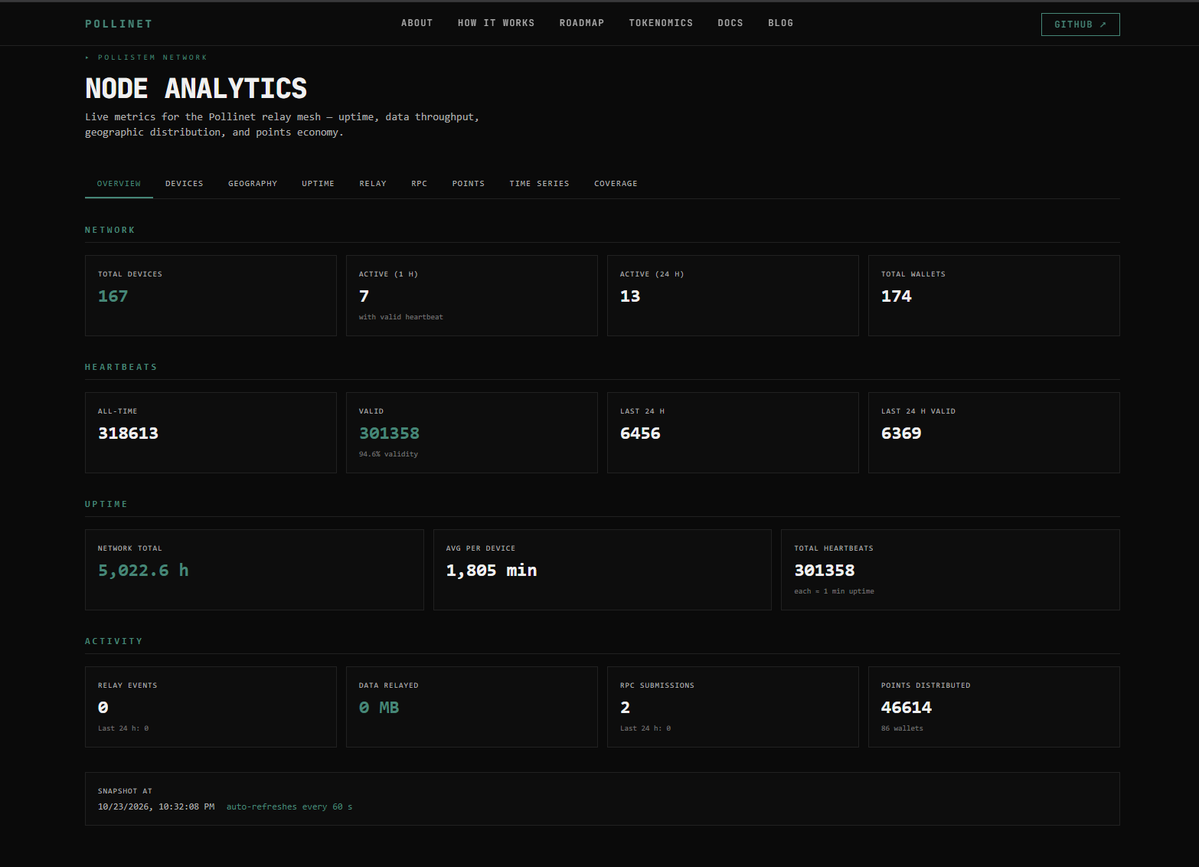Click the Last 24 H Valid value 6369
This screenshot has width=1199, height=867.
pyautogui.click(x=901, y=434)
